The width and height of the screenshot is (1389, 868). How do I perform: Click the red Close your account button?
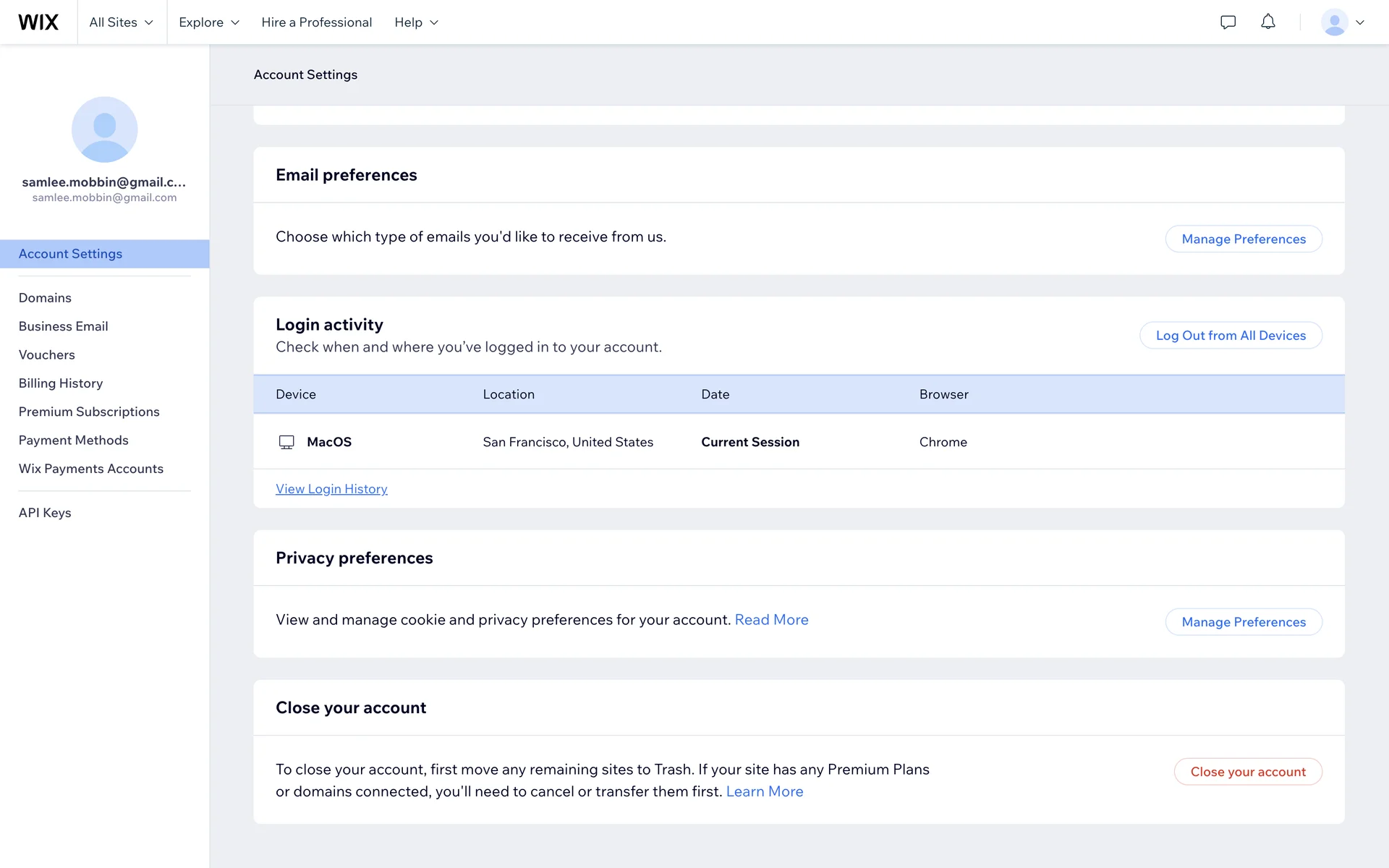coord(1247,772)
